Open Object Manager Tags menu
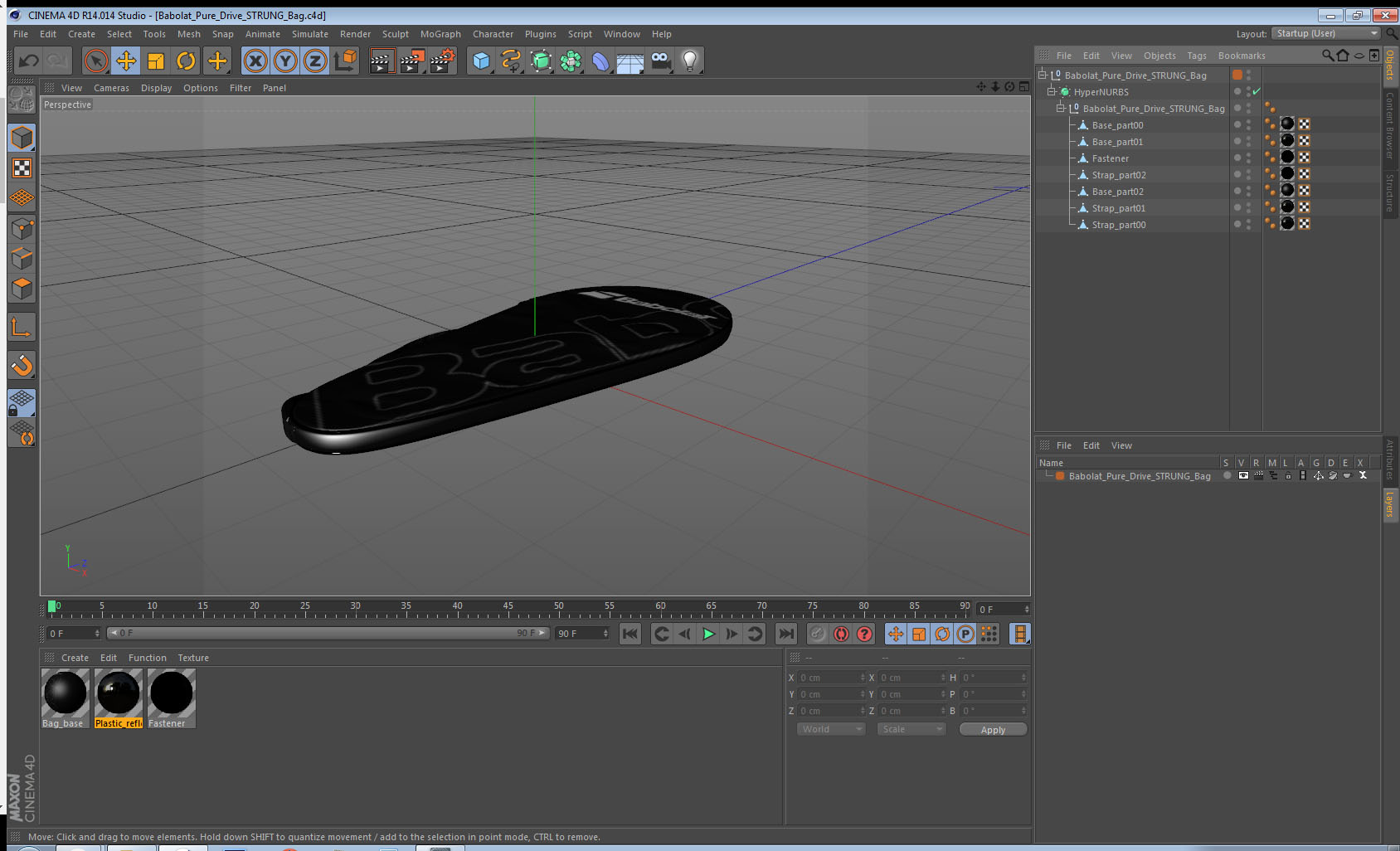 [x=1197, y=56]
